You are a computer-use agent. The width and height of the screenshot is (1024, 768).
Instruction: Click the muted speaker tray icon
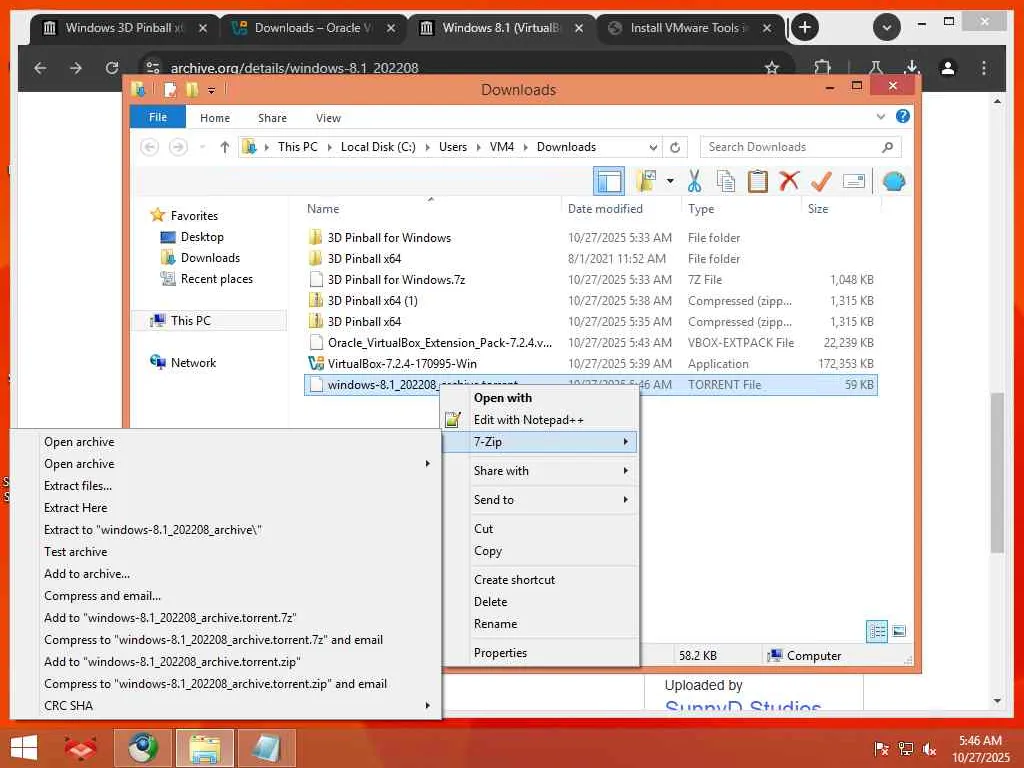(x=929, y=749)
